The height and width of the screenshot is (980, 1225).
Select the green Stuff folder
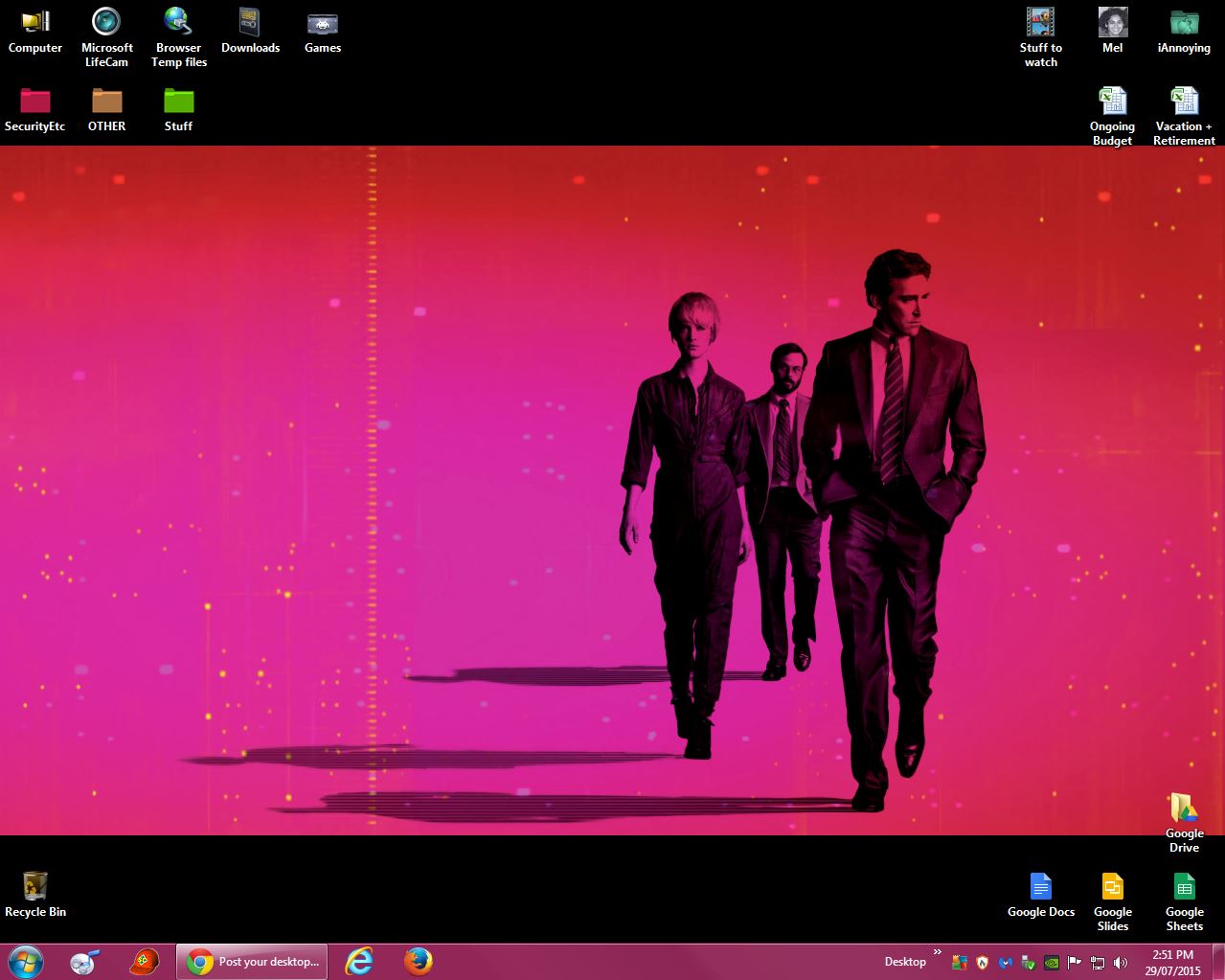(x=178, y=109)
